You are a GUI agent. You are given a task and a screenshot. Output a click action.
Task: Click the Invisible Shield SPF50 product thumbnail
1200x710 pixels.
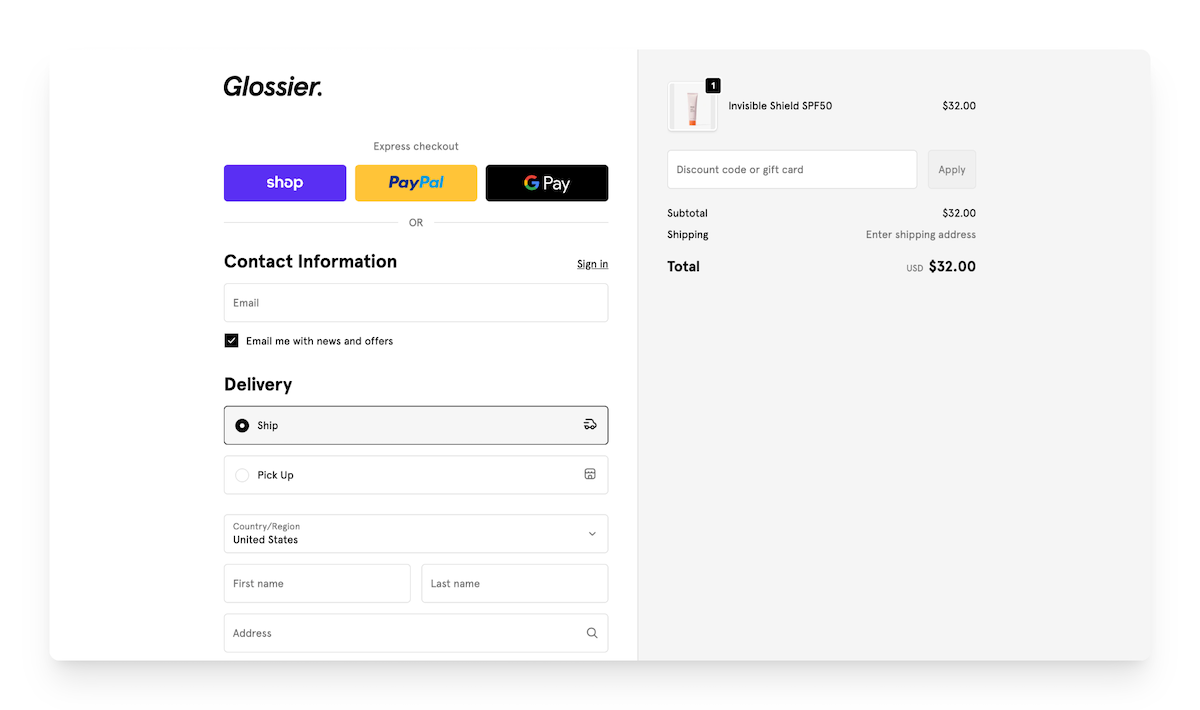(x=692, y=106)
